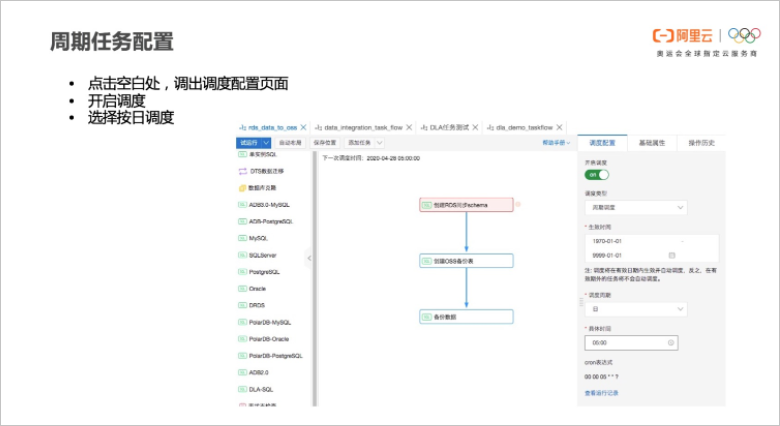Select the 备份数据 node

[x=466, y=317]
